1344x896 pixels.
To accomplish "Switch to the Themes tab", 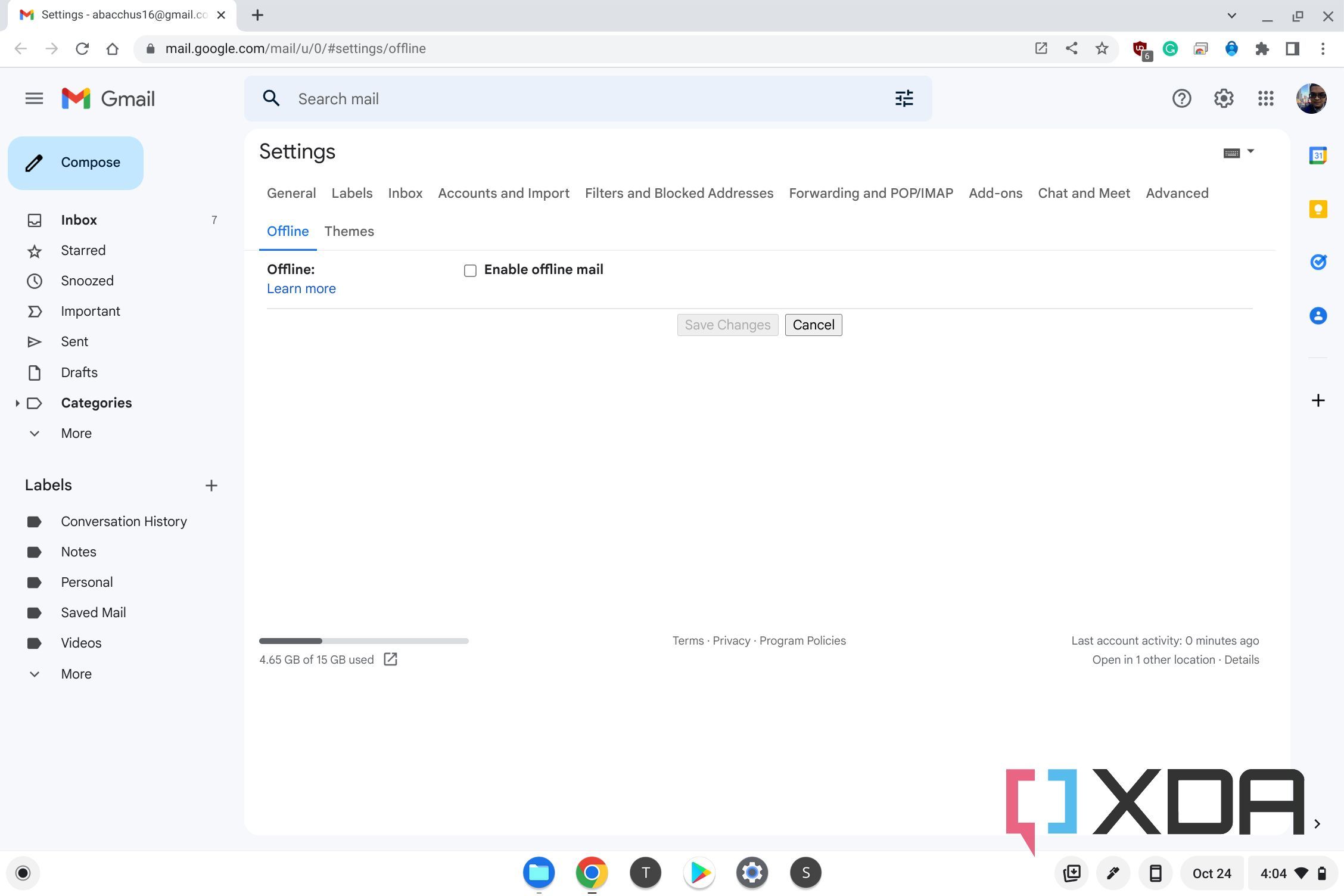I will point(349,231).
